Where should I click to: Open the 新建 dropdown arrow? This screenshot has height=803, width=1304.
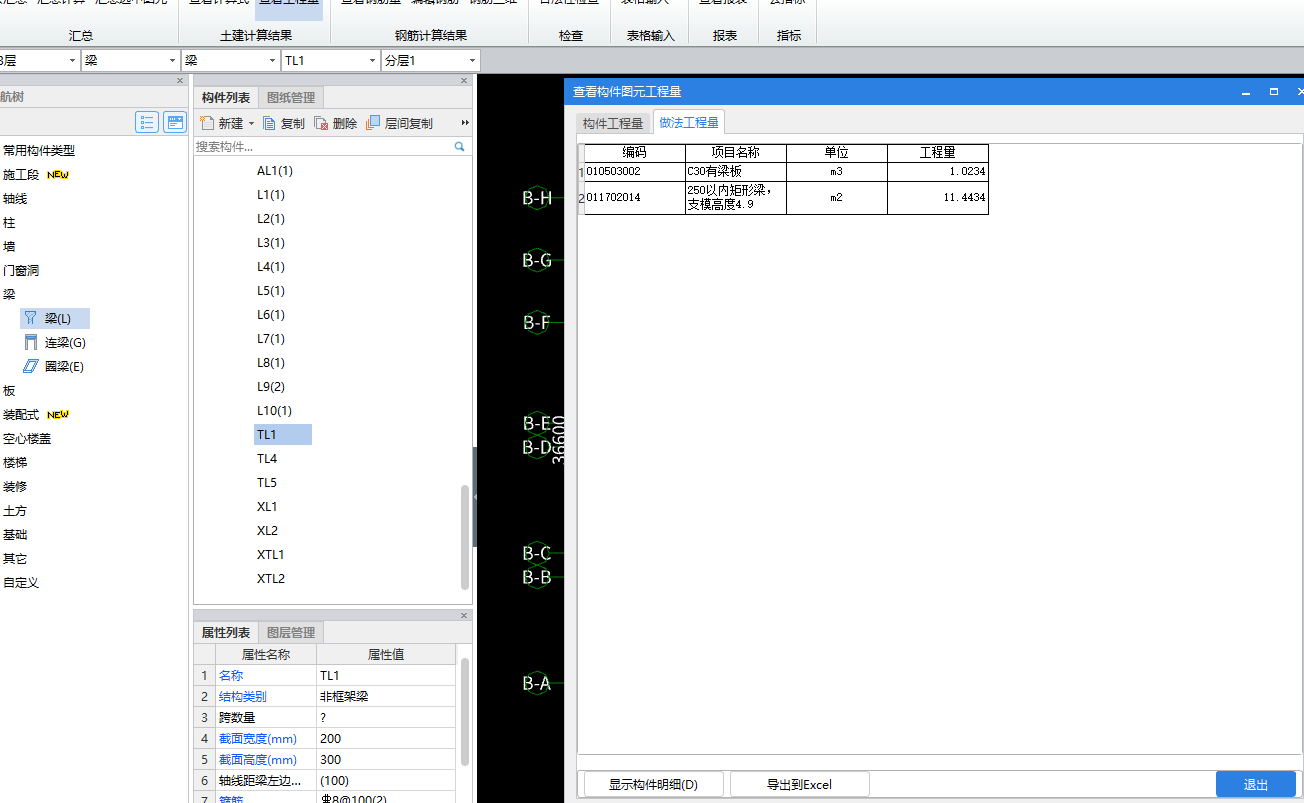(251, 124)
